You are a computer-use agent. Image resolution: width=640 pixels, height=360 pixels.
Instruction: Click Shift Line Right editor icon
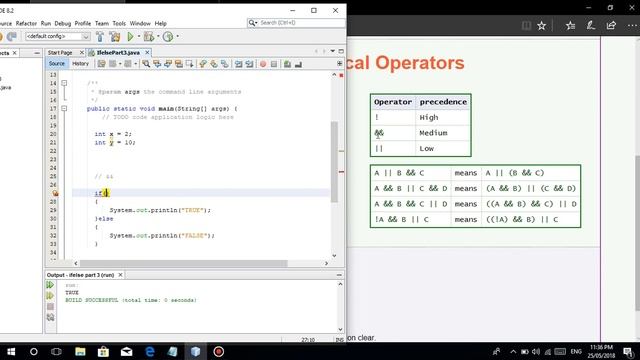(x=249, y=64)
